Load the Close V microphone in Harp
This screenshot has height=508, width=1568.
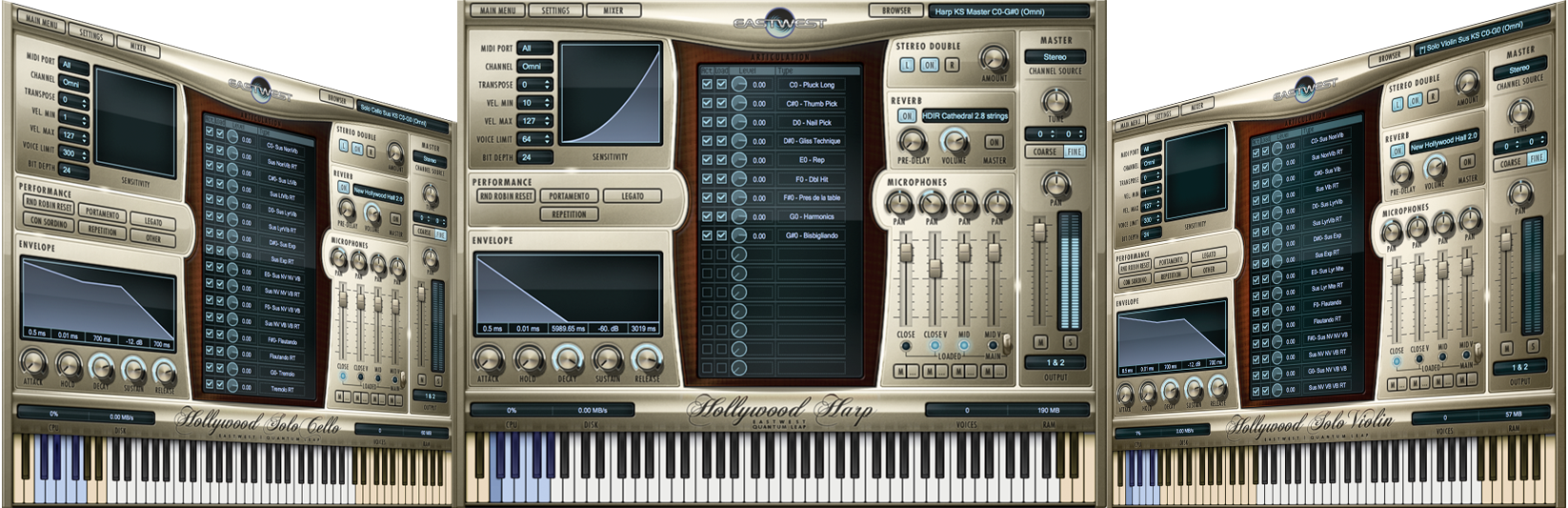coord(935,346)
